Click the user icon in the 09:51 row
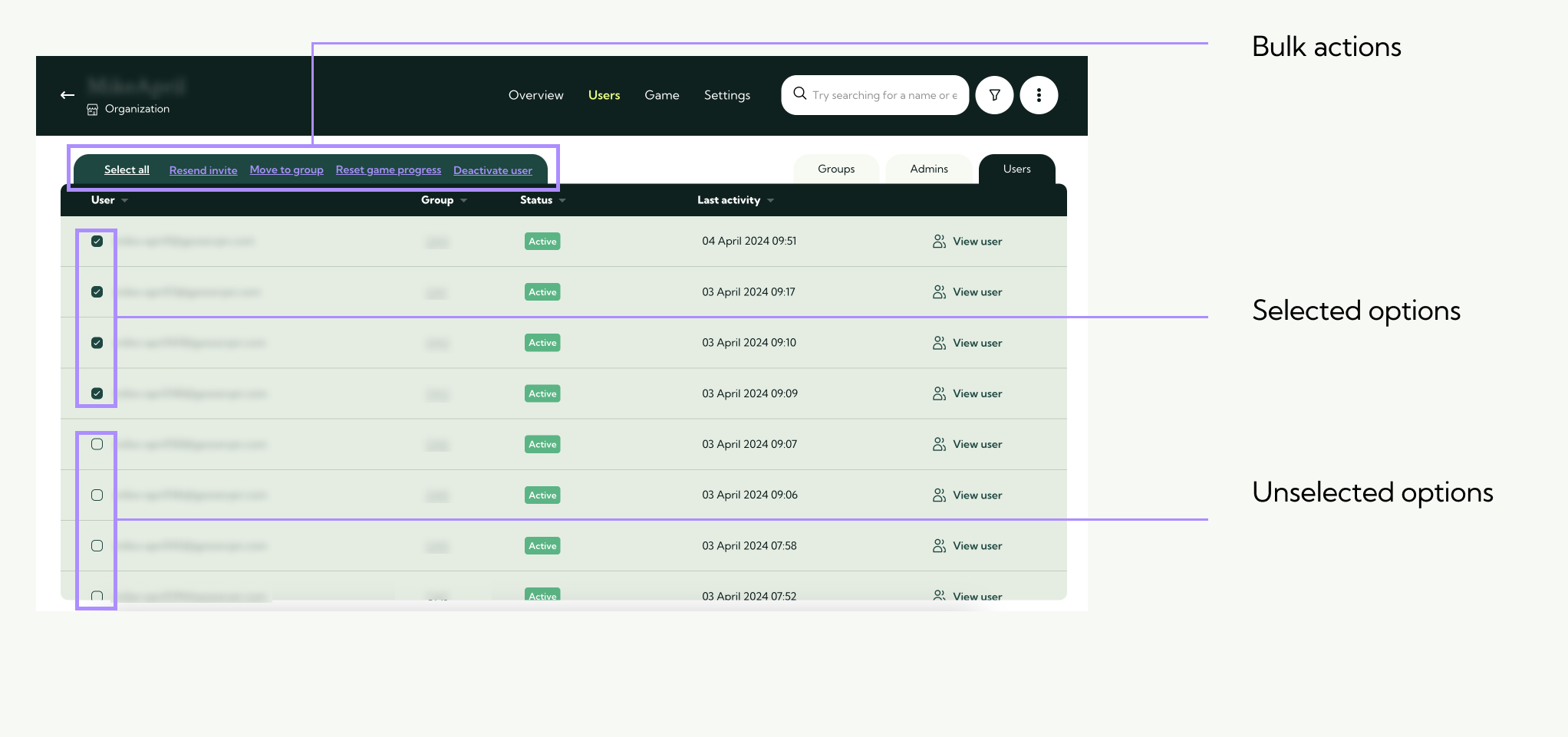 point(939,242)
